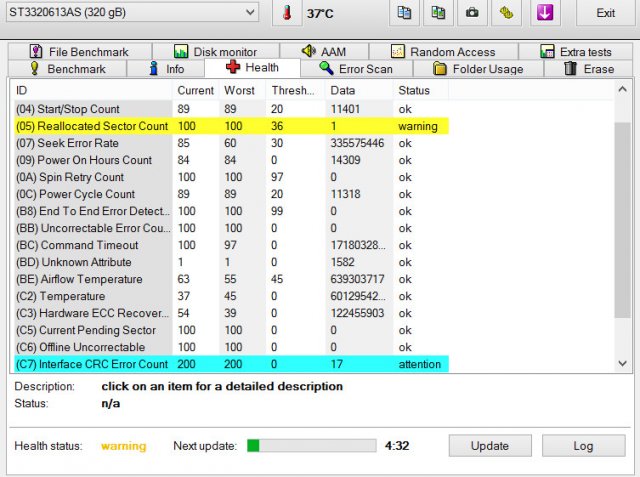
Task: Click the thermometer temperature icon
Action: [x=288, y=13]
